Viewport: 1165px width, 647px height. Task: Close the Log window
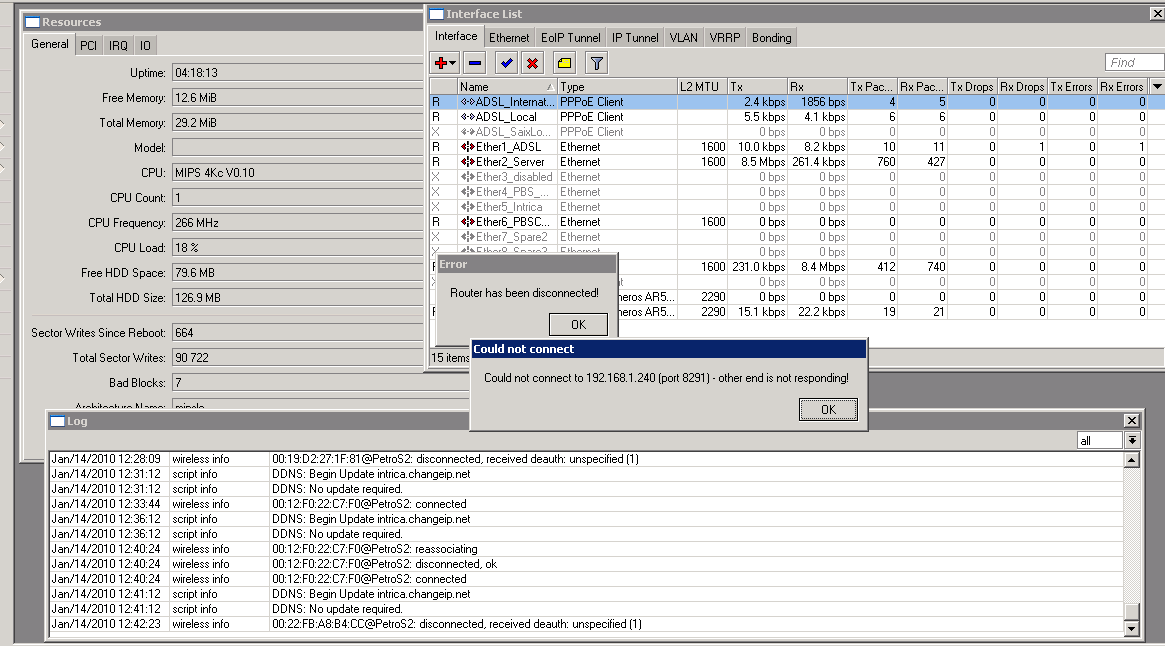pos(1131,421)
